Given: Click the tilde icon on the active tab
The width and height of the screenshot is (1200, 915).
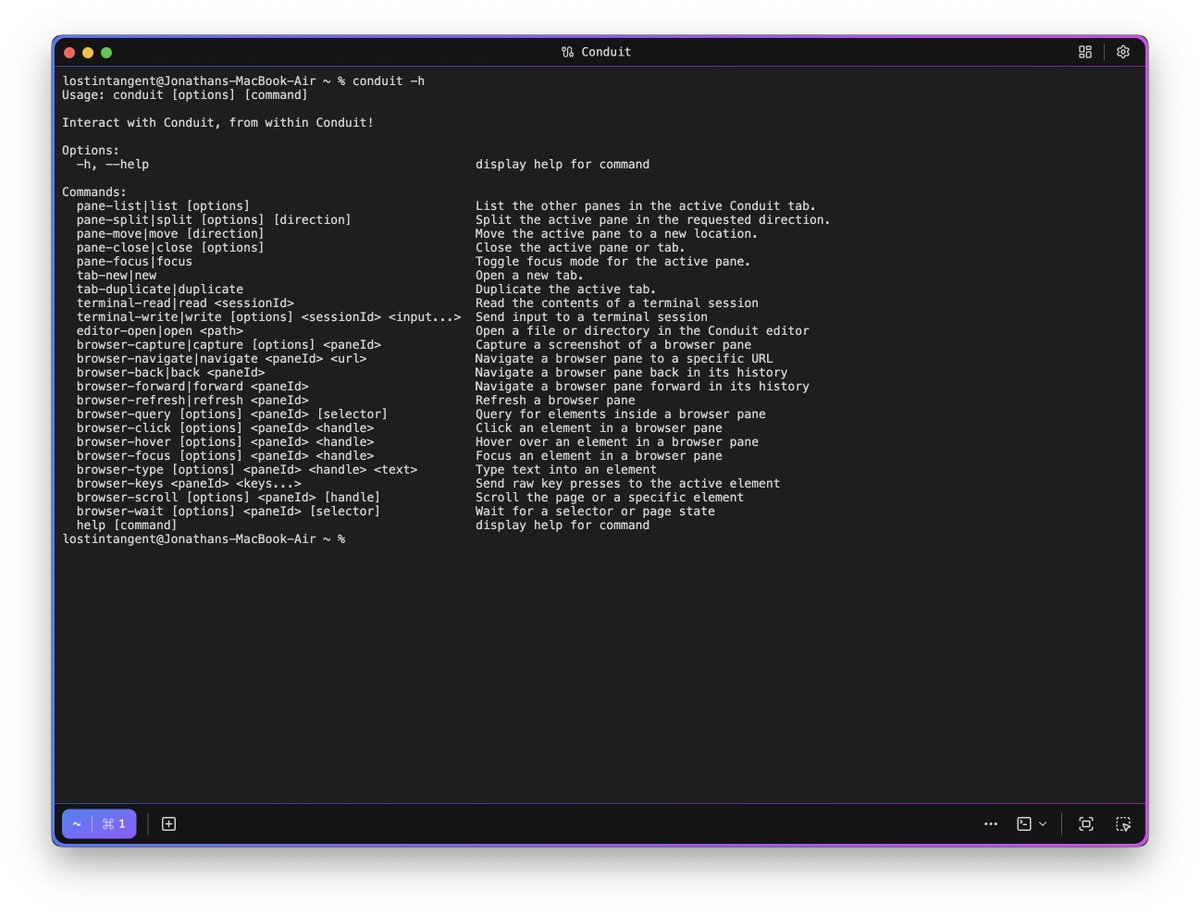Looking at the screenshot, I should [x=76, y=823].
